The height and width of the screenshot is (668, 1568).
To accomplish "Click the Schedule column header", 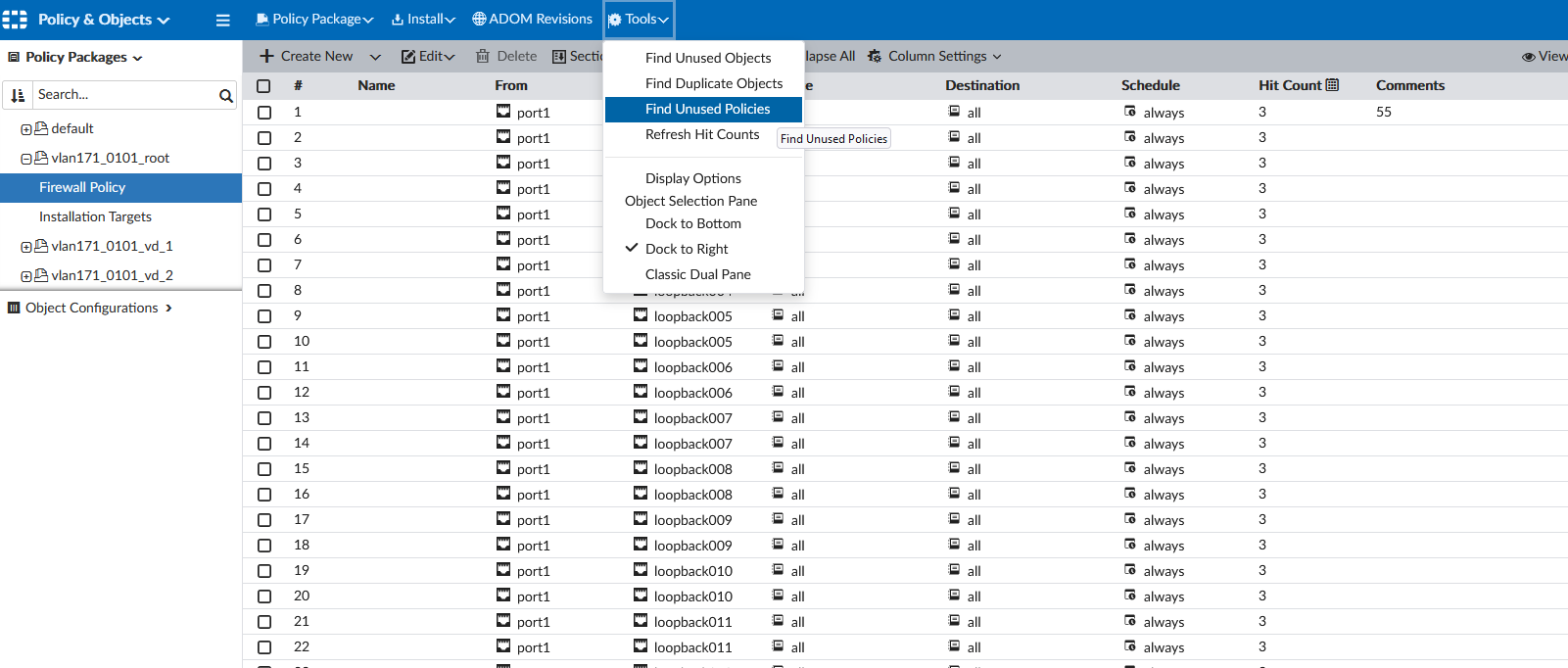I will coord(1151,85).
